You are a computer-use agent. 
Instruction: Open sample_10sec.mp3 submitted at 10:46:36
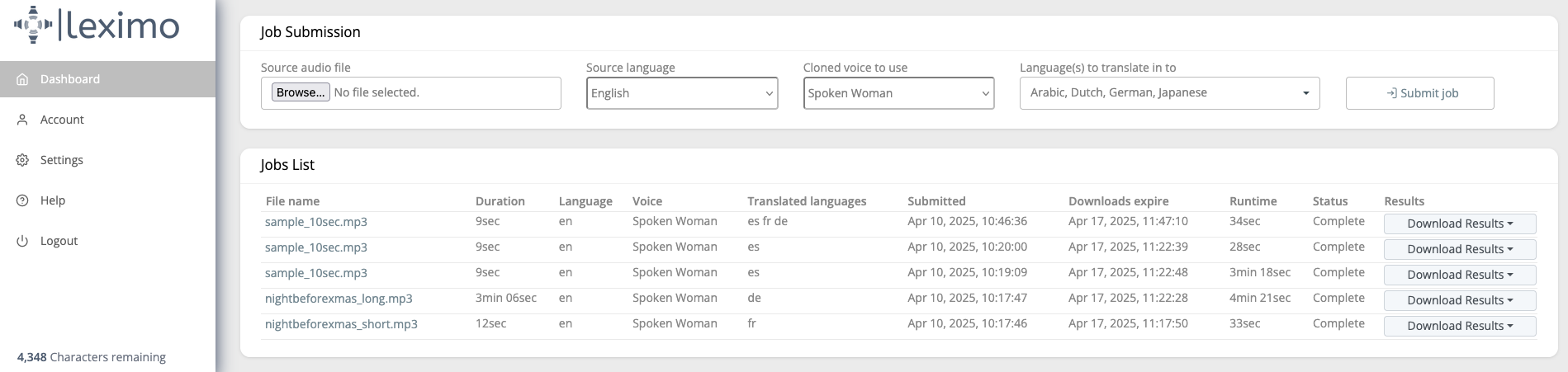coord(316,222)
